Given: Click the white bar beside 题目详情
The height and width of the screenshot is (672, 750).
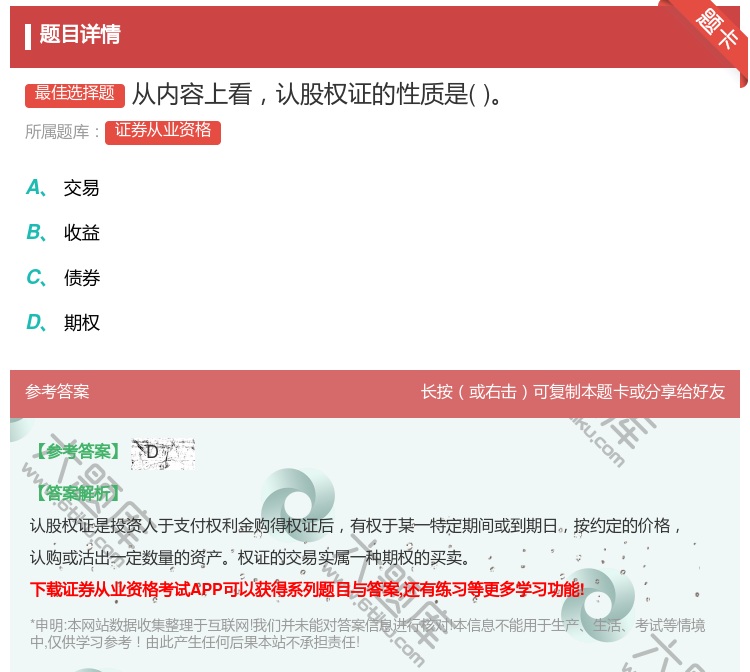Looking at the screenshot, I should [x=28, y=36].
